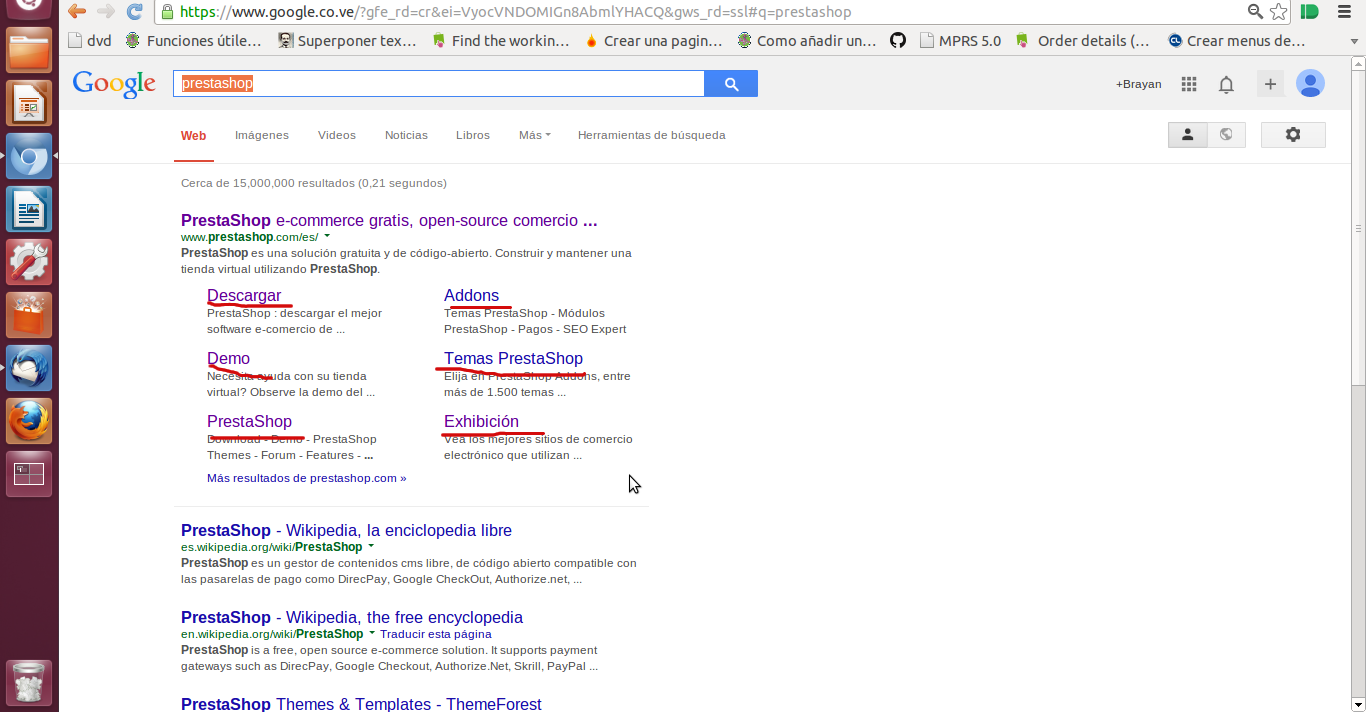Open Thunderbird mail in dock
1366x712 pixels.
click(29, 368)
